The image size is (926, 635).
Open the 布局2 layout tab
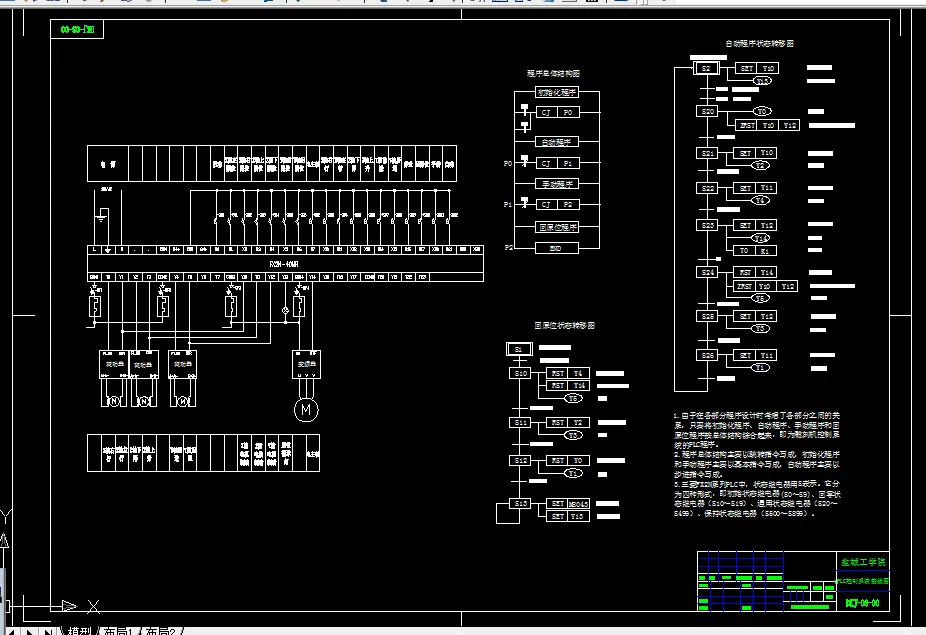161,631
